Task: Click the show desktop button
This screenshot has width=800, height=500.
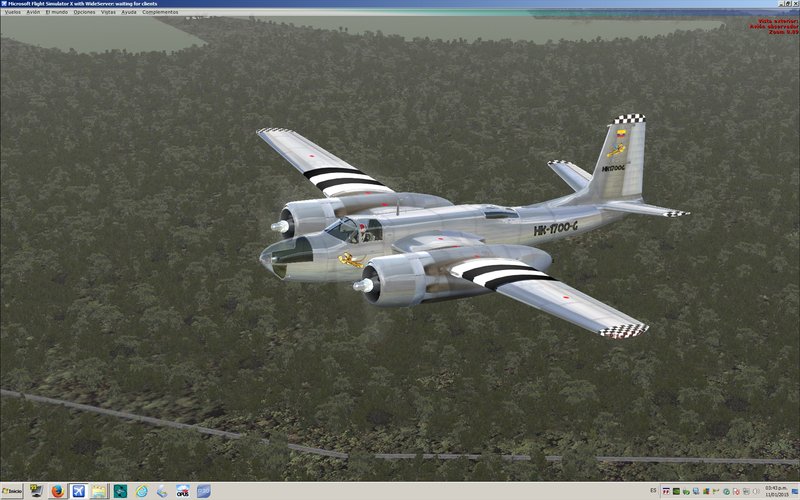Action: [797, 491]
